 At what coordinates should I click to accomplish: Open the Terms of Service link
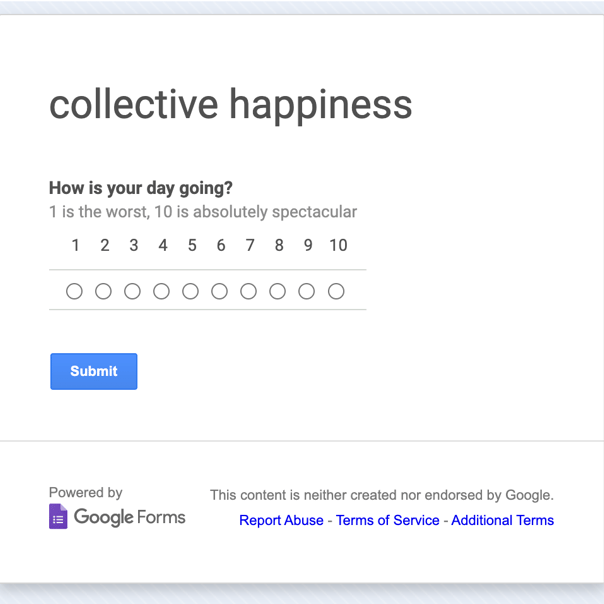point(388,520)
